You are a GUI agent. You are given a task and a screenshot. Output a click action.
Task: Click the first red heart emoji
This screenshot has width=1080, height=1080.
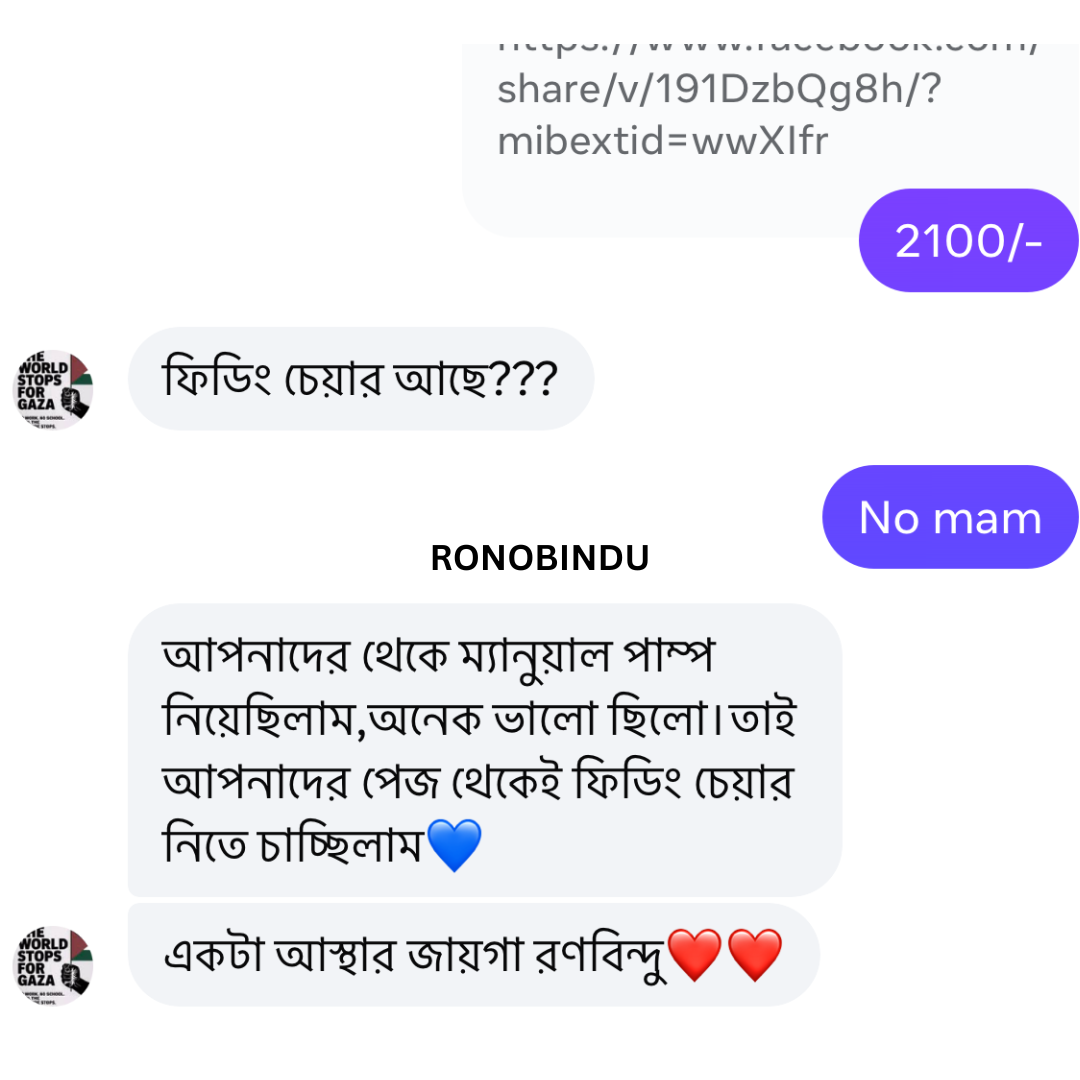pyautogui.click(x=694, y=955)
